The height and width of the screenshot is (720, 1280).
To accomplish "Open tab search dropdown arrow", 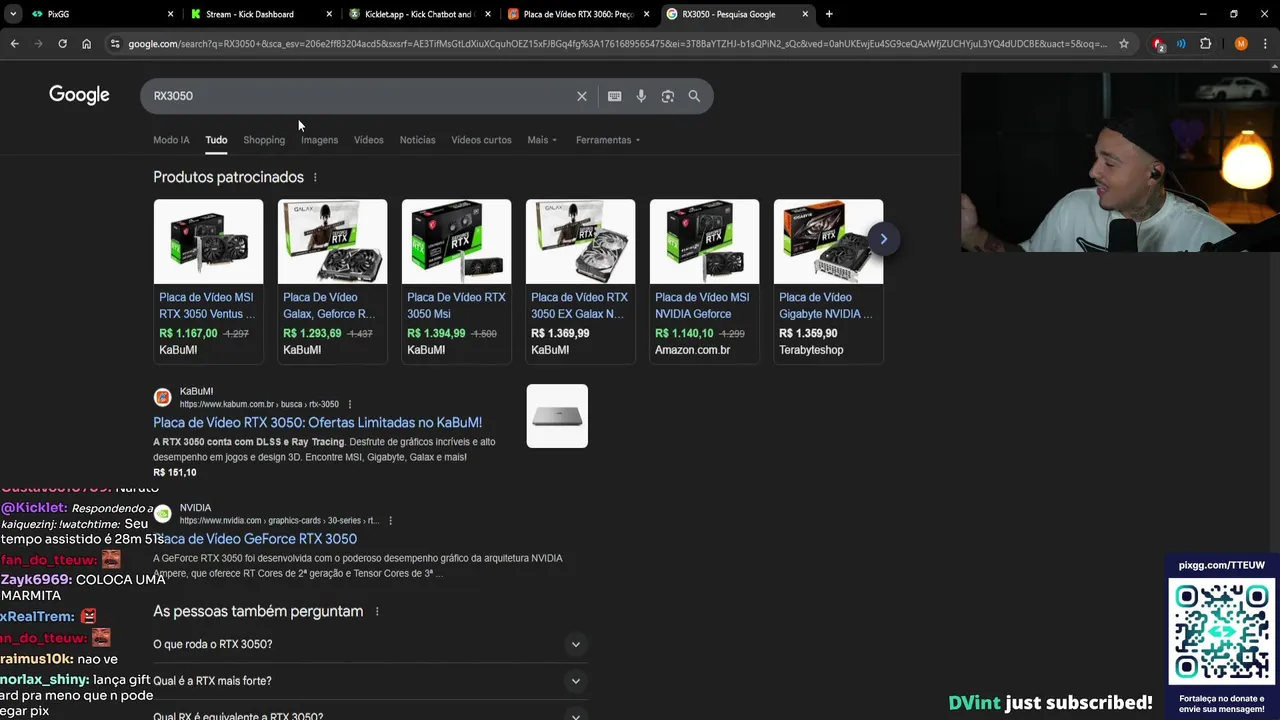I will coord(13,14).
